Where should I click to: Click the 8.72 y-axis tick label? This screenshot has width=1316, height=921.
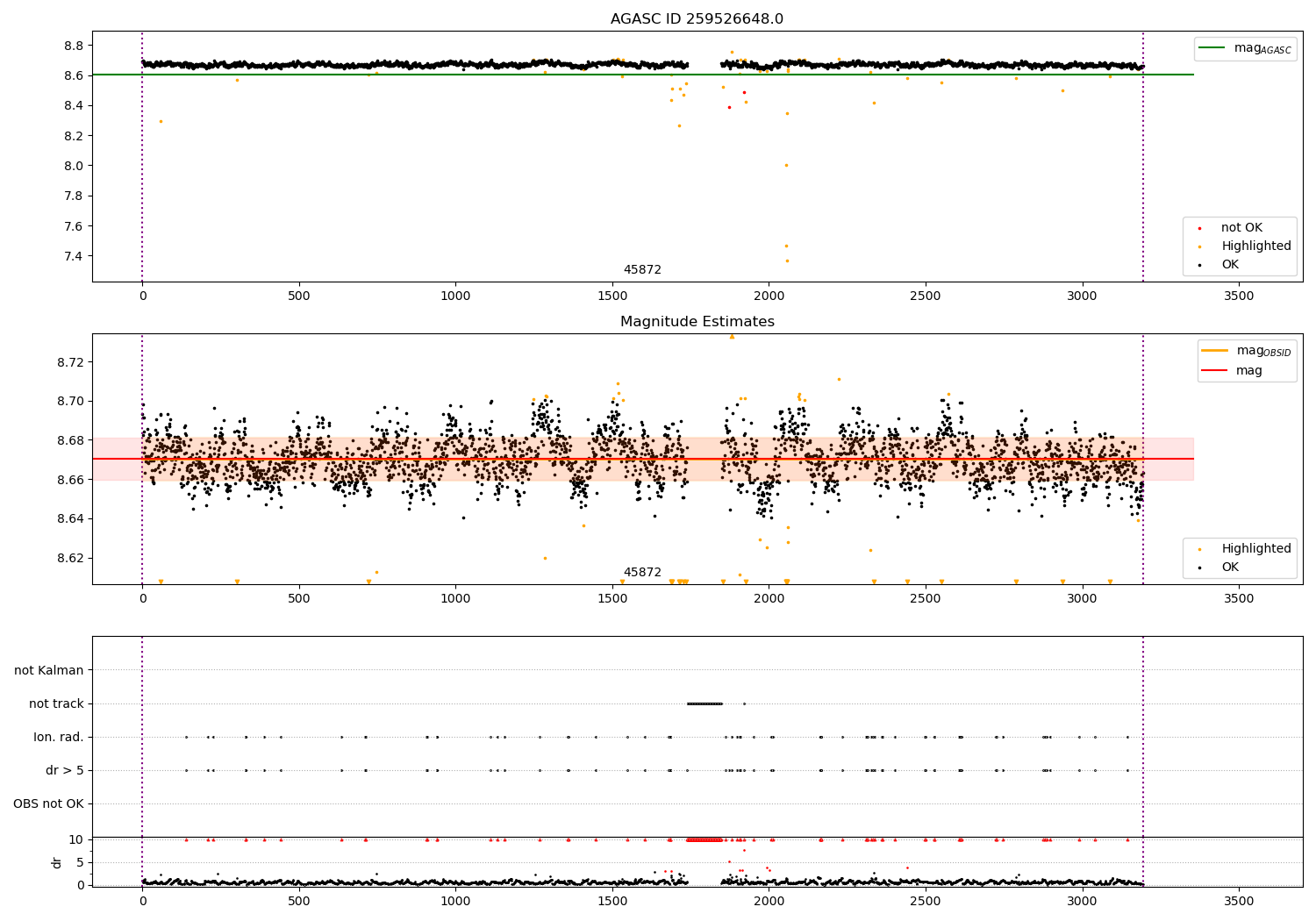click(x=70, y=362)
